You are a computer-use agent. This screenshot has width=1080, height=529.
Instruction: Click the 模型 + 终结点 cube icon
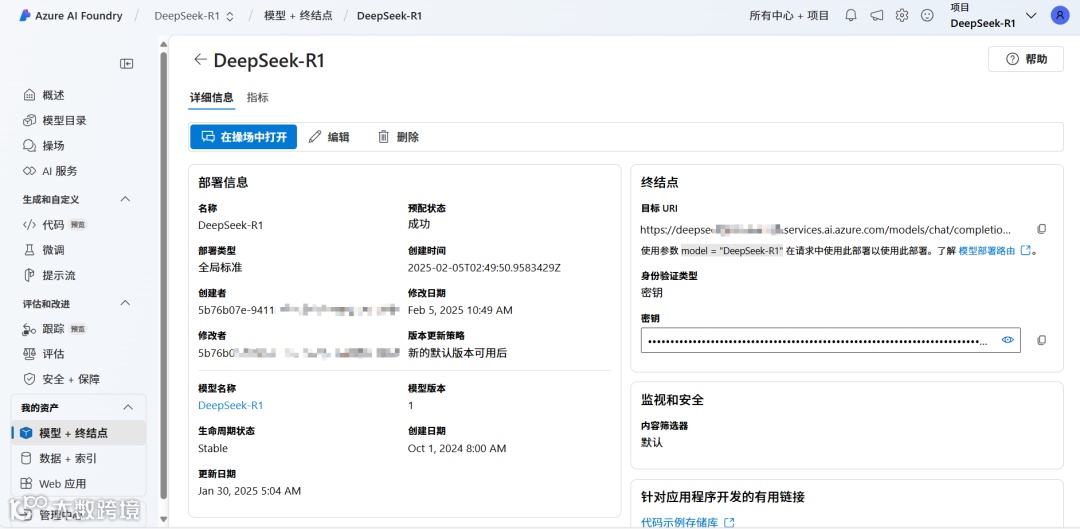[x=26, y=433]
